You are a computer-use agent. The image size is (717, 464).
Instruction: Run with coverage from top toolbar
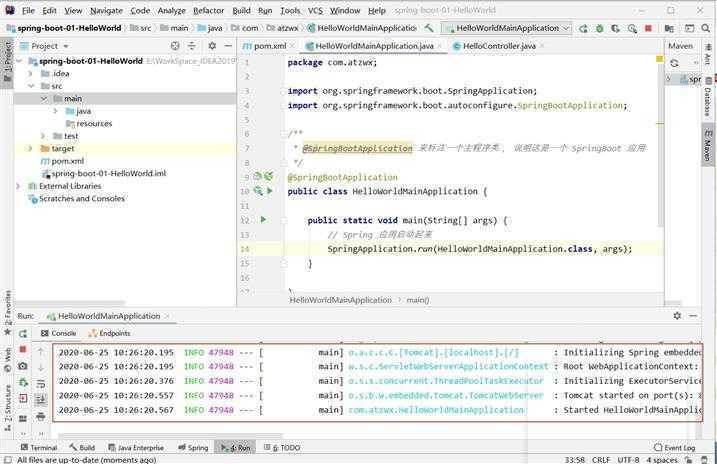[x=615, y=28]
